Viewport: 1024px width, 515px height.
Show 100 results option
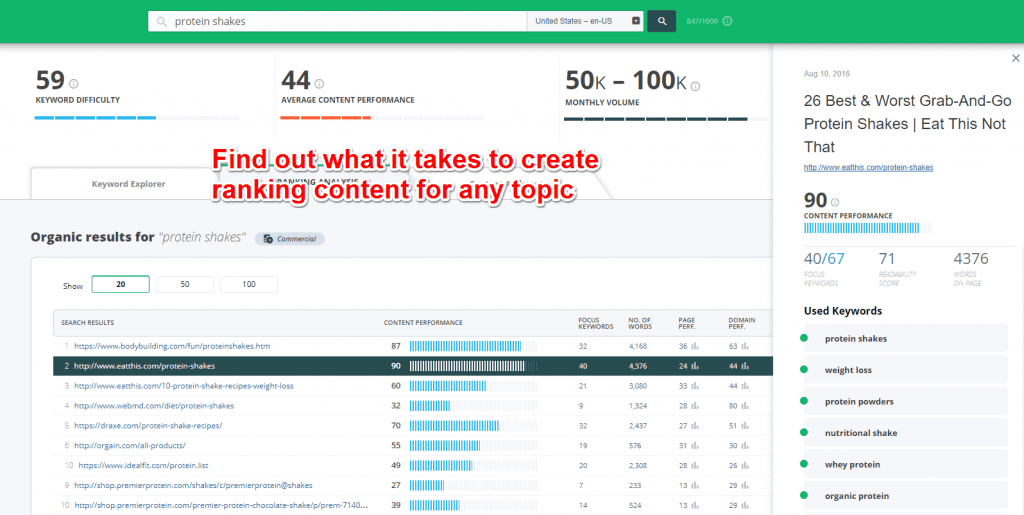tap(248, 285)
